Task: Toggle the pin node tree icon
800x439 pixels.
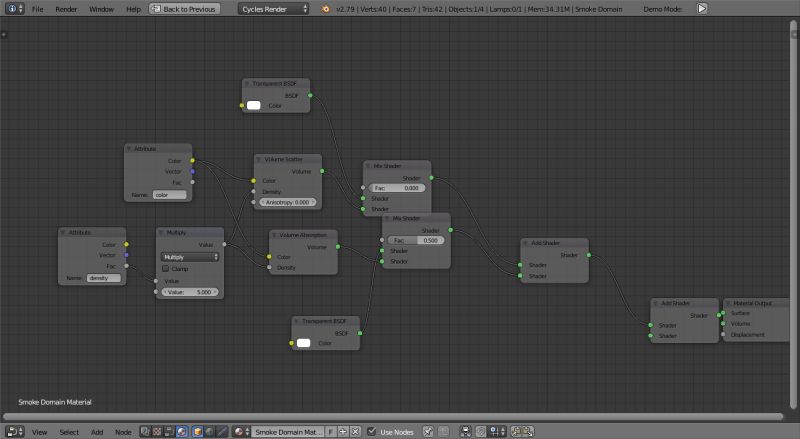Action: point(428,432)
